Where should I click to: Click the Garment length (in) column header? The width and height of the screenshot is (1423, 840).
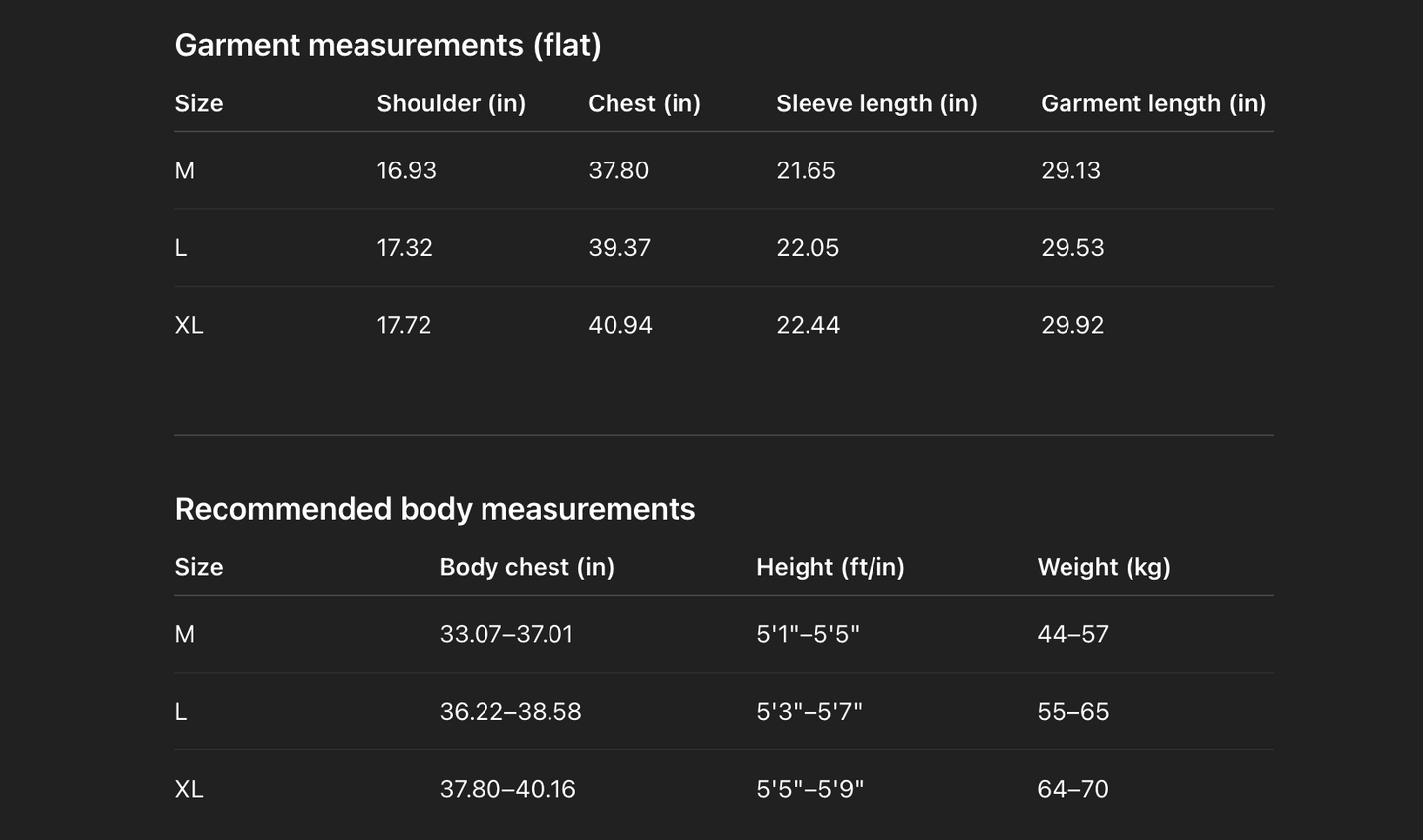(x=1153, y=103)
